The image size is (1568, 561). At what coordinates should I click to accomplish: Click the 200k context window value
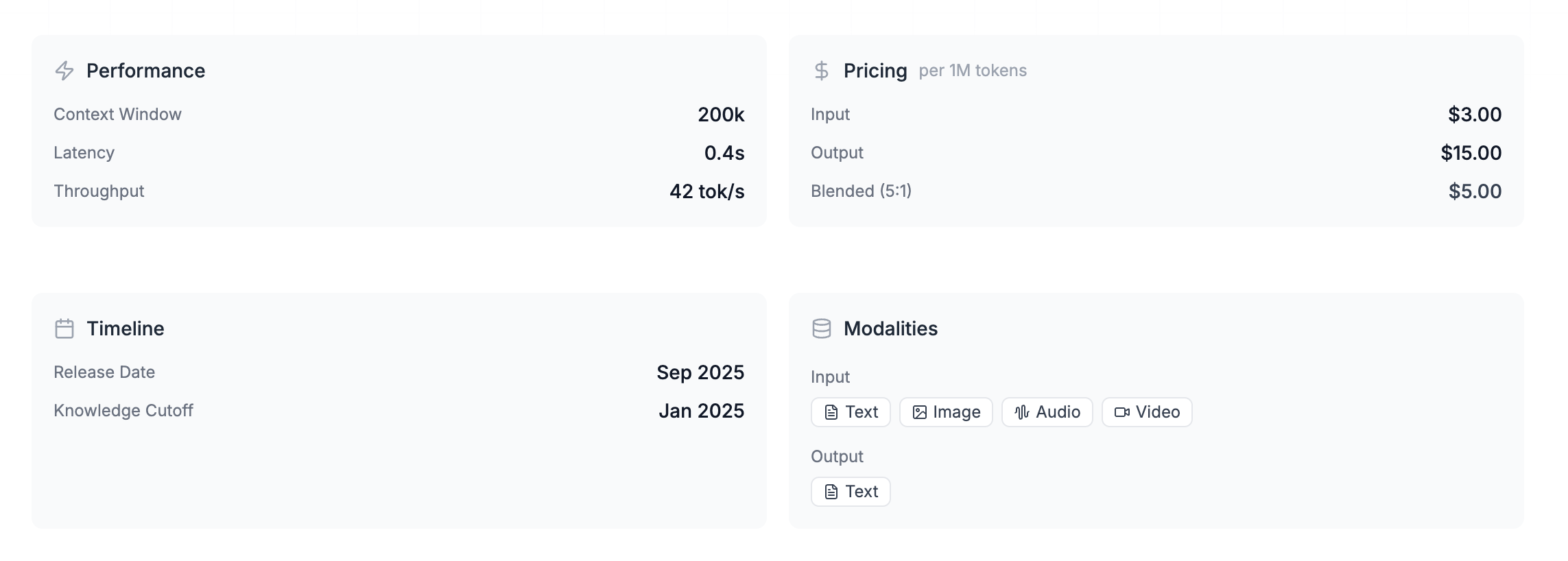point(721,115)
